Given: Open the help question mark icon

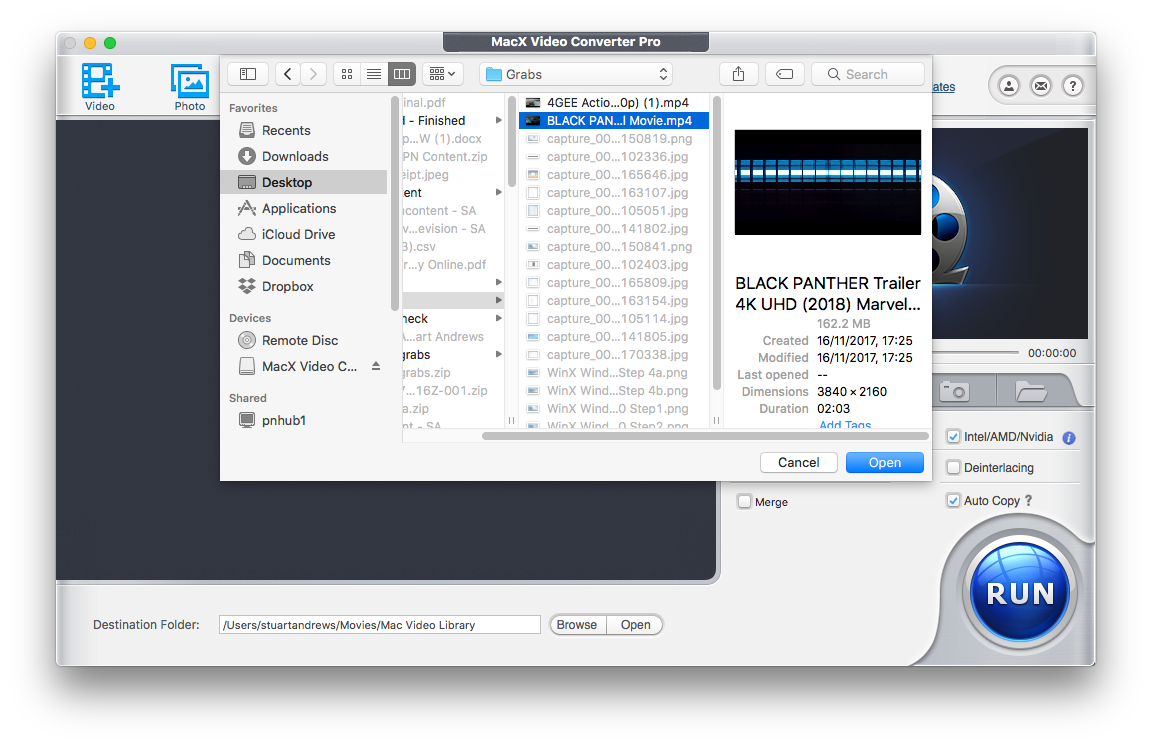Looking at the screenshot, I should (x=1073, y=86).
